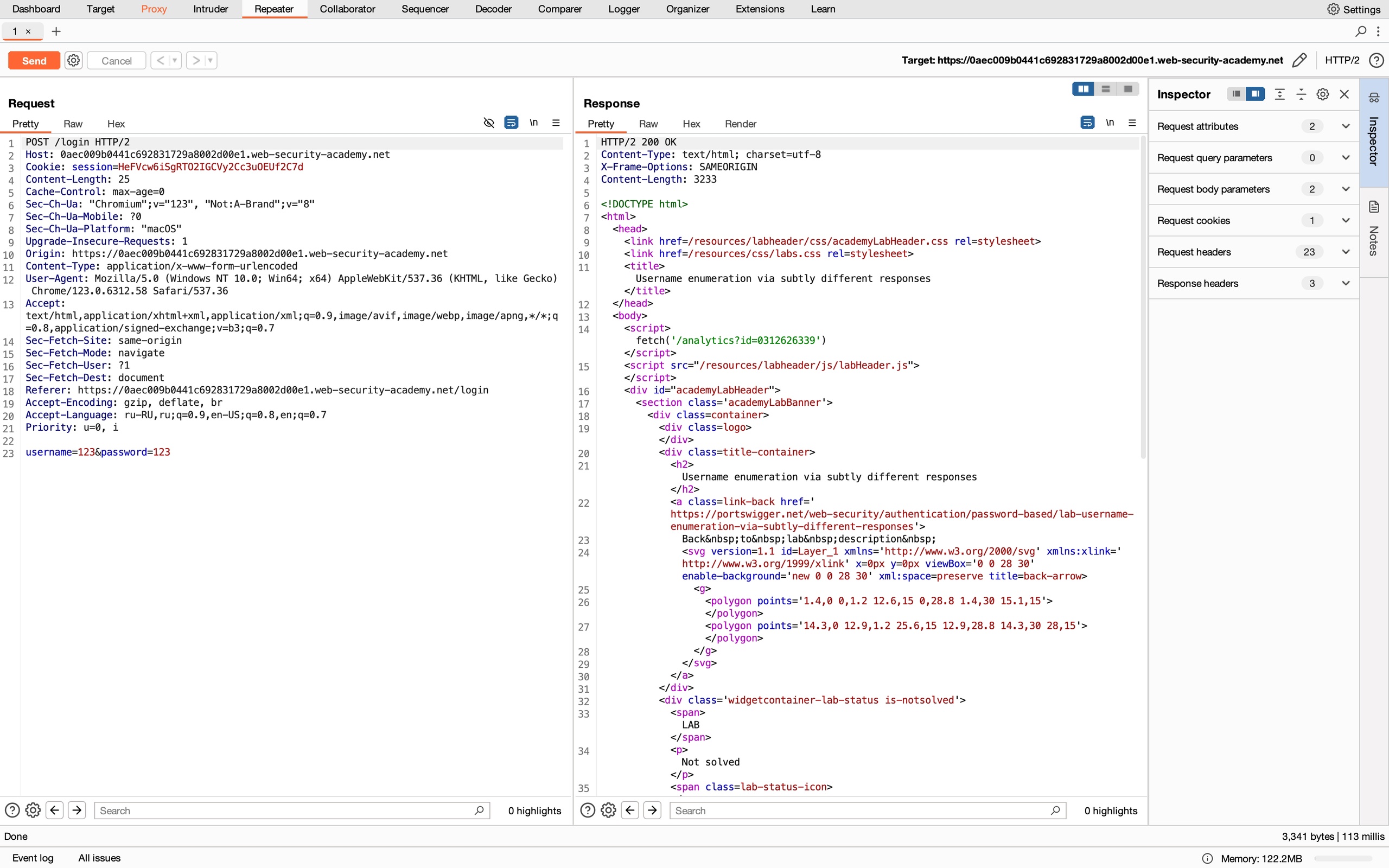Toggle the HTTP/2 protocol label
This screenshot has height=868, width=1389.
coord(1342,60)
